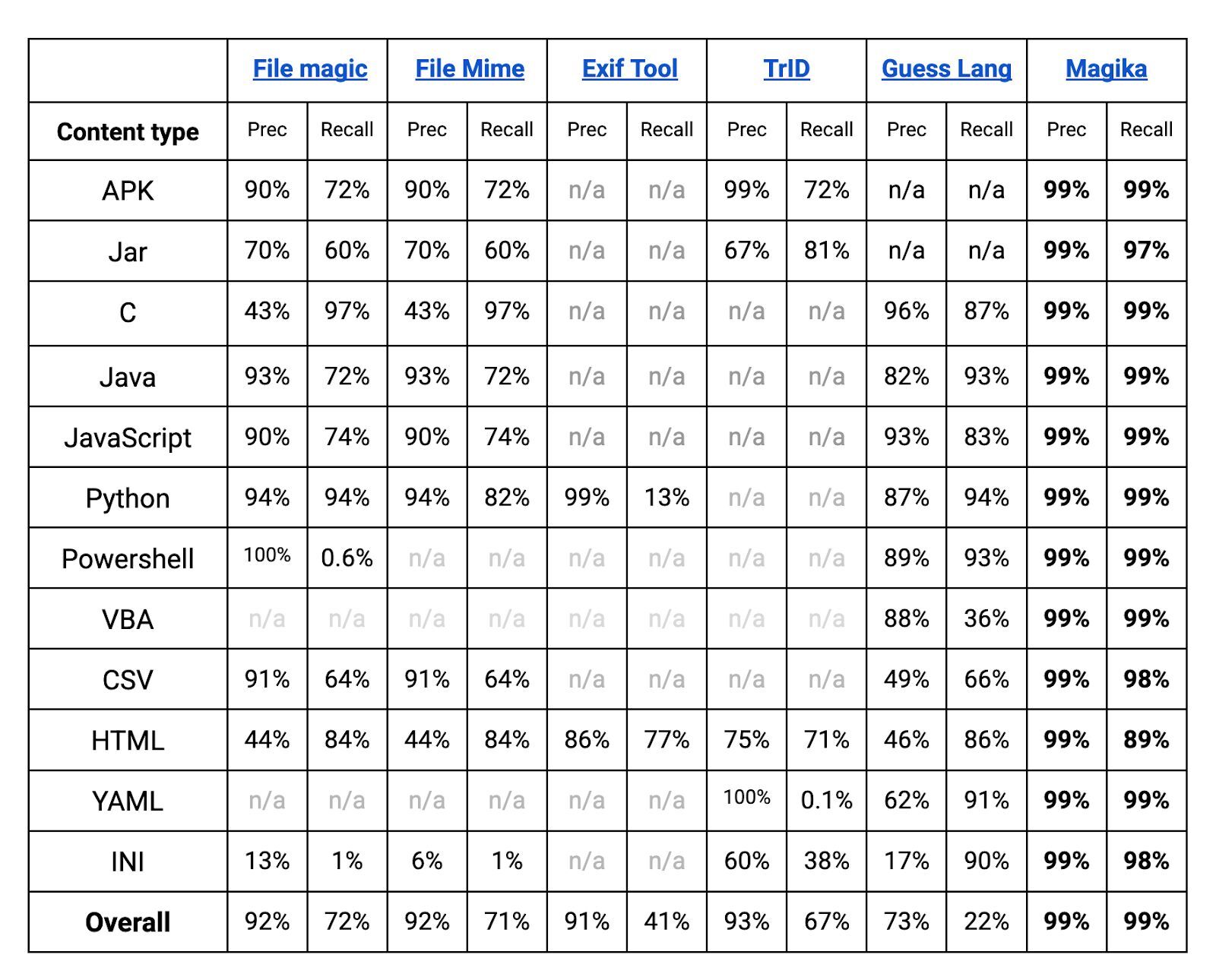Click the Content type header cell

(x=128, y=132)
